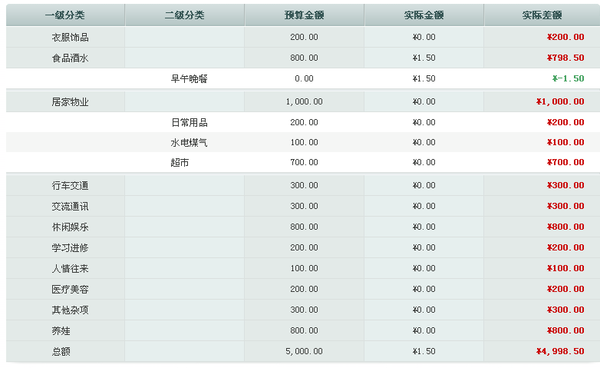This screenshot has height=368, width=600.
Task: Click the red ¥200.00 difference for 日常用品
Action: (566, 122)
